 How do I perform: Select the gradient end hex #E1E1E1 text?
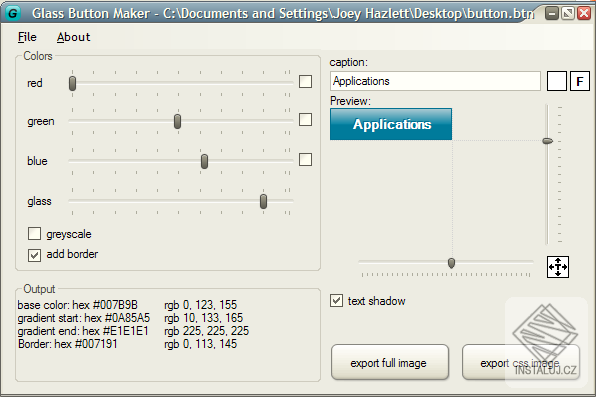click(83, 331)
